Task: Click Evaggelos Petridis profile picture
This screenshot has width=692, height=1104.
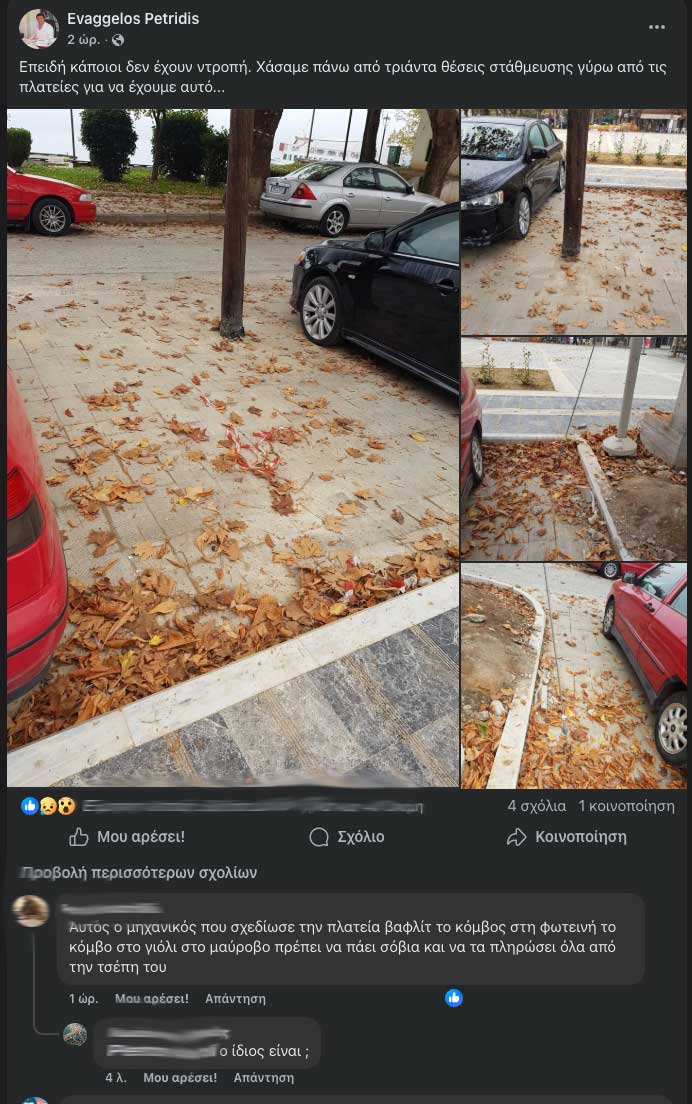Action: [38, 29]
